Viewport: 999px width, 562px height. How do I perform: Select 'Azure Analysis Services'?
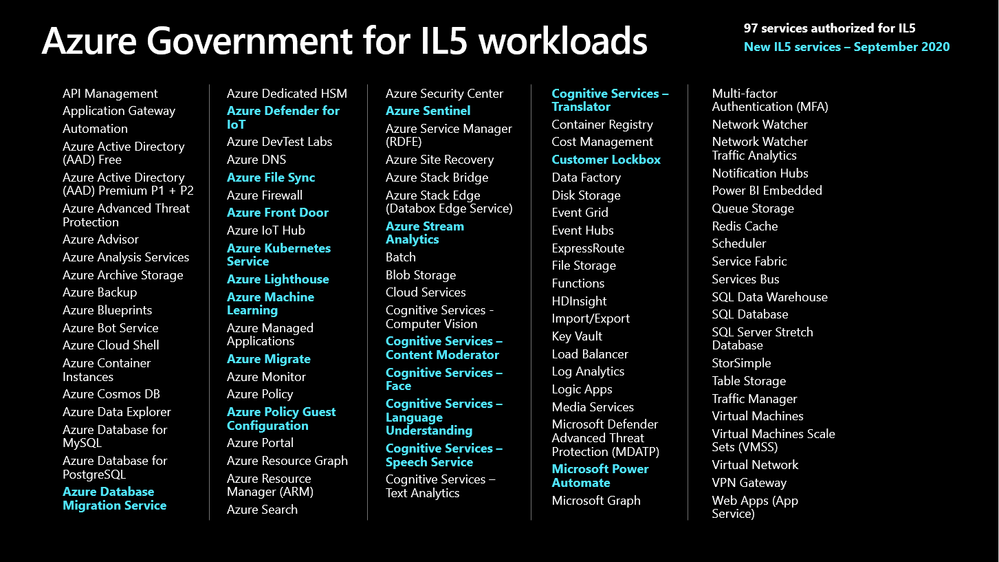[x=126, y=257]
